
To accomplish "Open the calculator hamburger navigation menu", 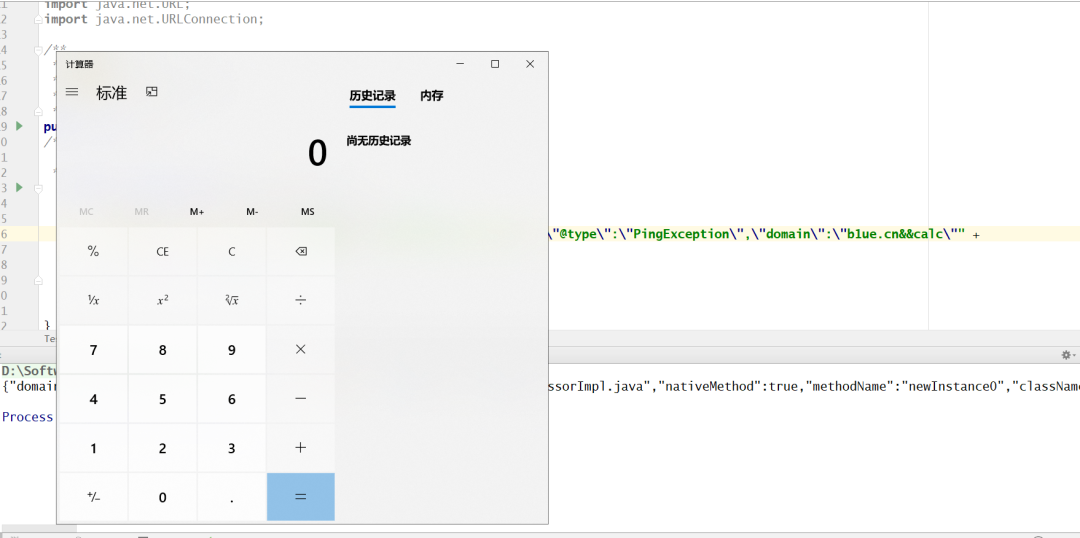I will (72, 92).
